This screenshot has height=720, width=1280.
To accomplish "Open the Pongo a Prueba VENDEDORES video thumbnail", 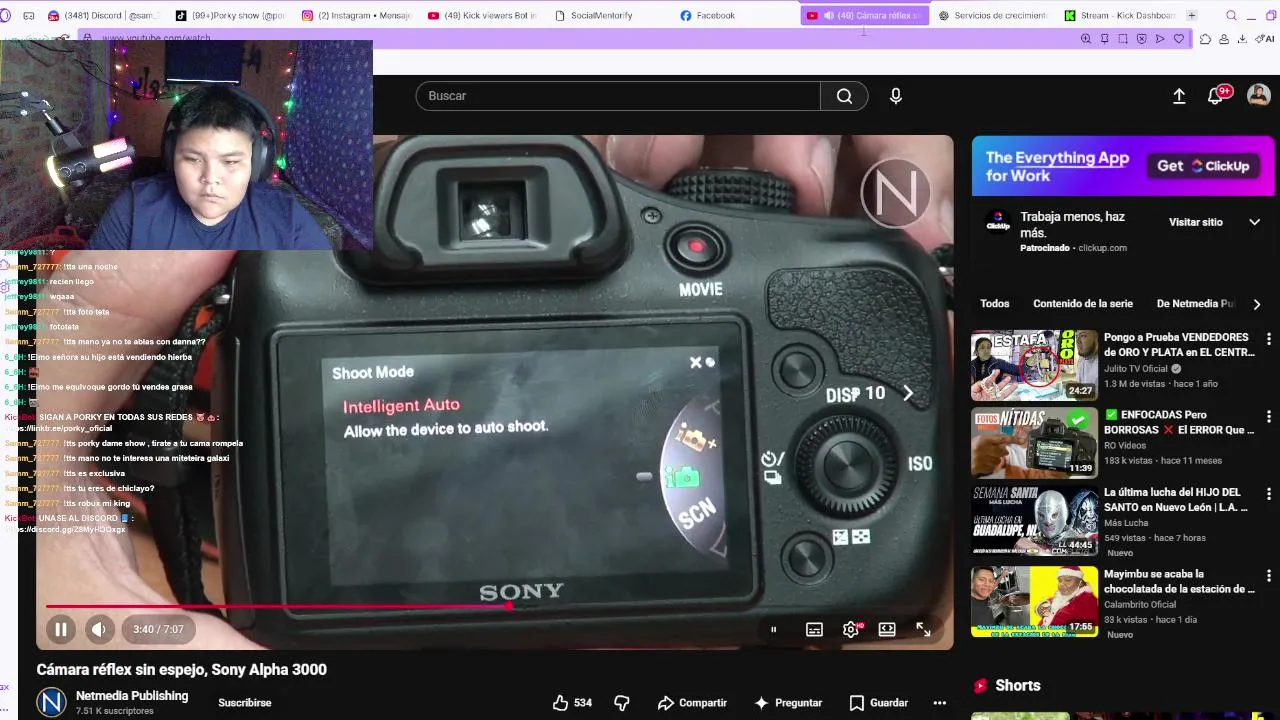I will pyautogui.click(x=1034, y=365).
